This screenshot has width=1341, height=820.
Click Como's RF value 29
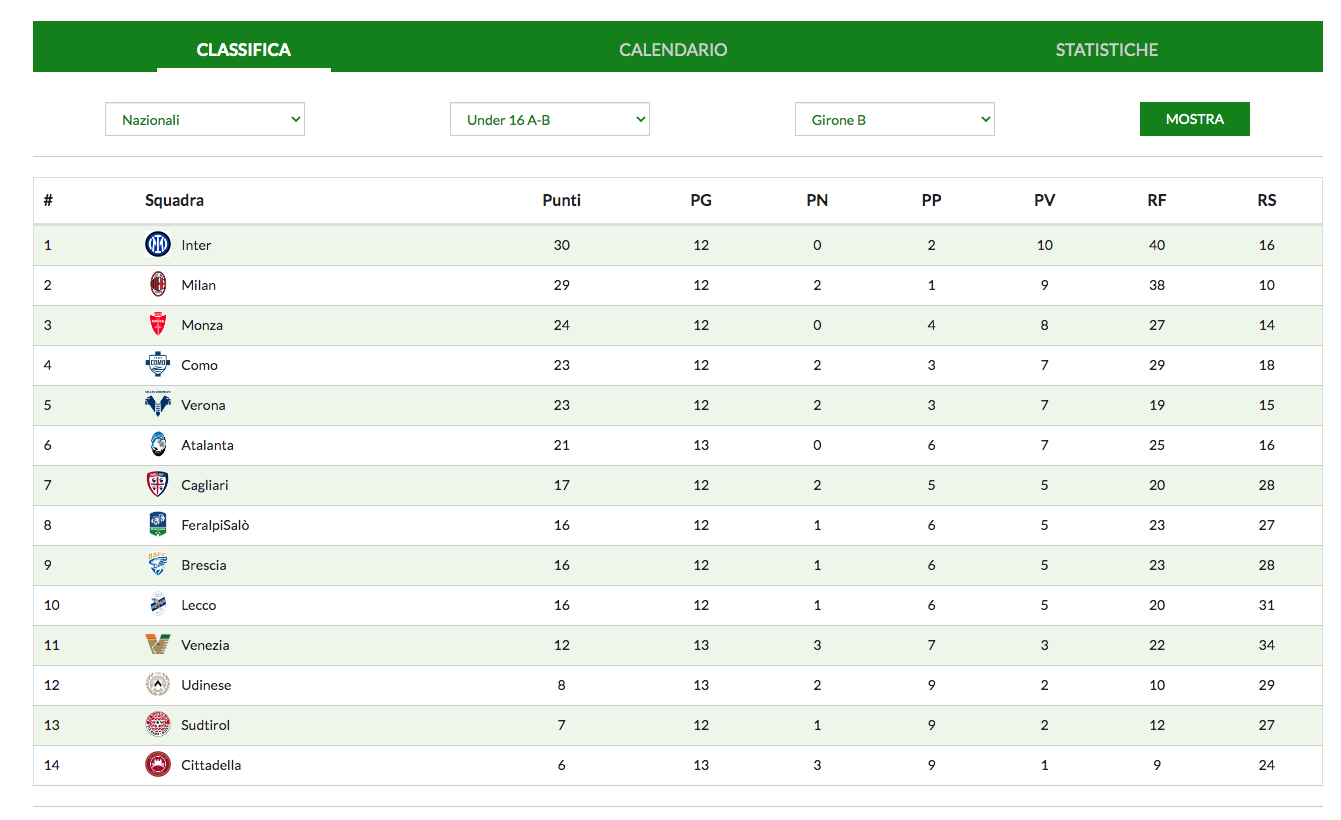click(1157, 365)
